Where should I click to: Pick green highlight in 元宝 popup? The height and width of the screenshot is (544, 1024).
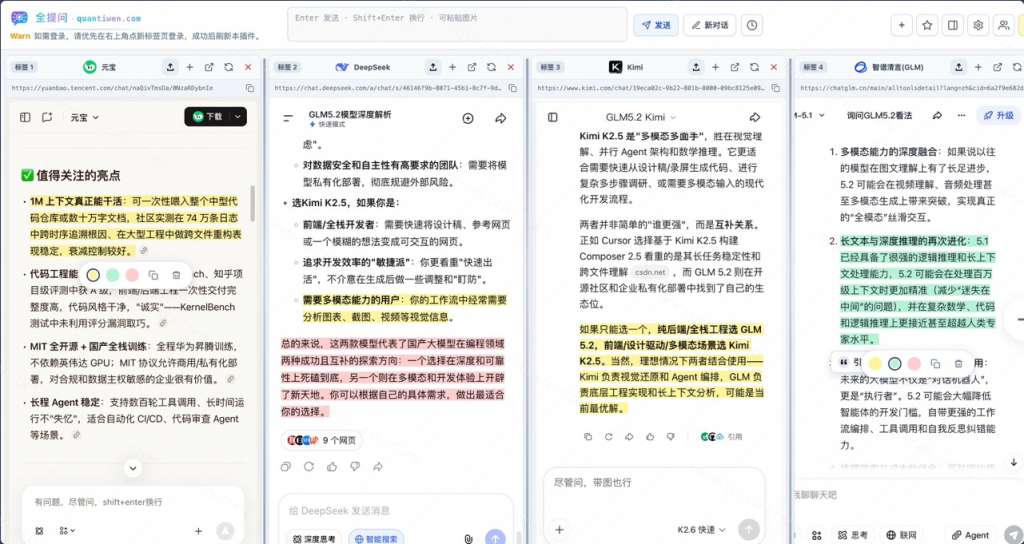click(112, 275)
